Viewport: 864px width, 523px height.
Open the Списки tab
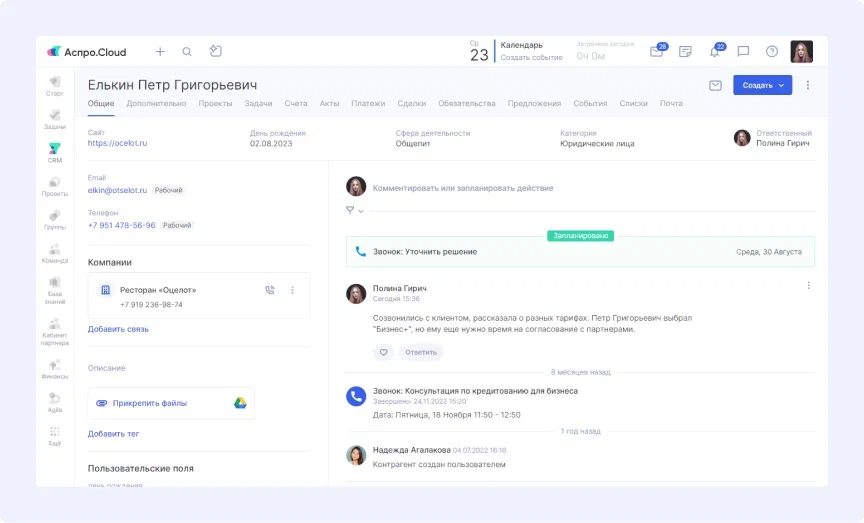coord(633,104)
